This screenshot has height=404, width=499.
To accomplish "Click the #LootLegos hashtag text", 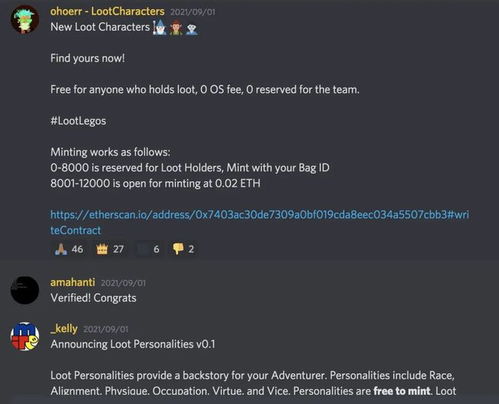I will (78, 121).
